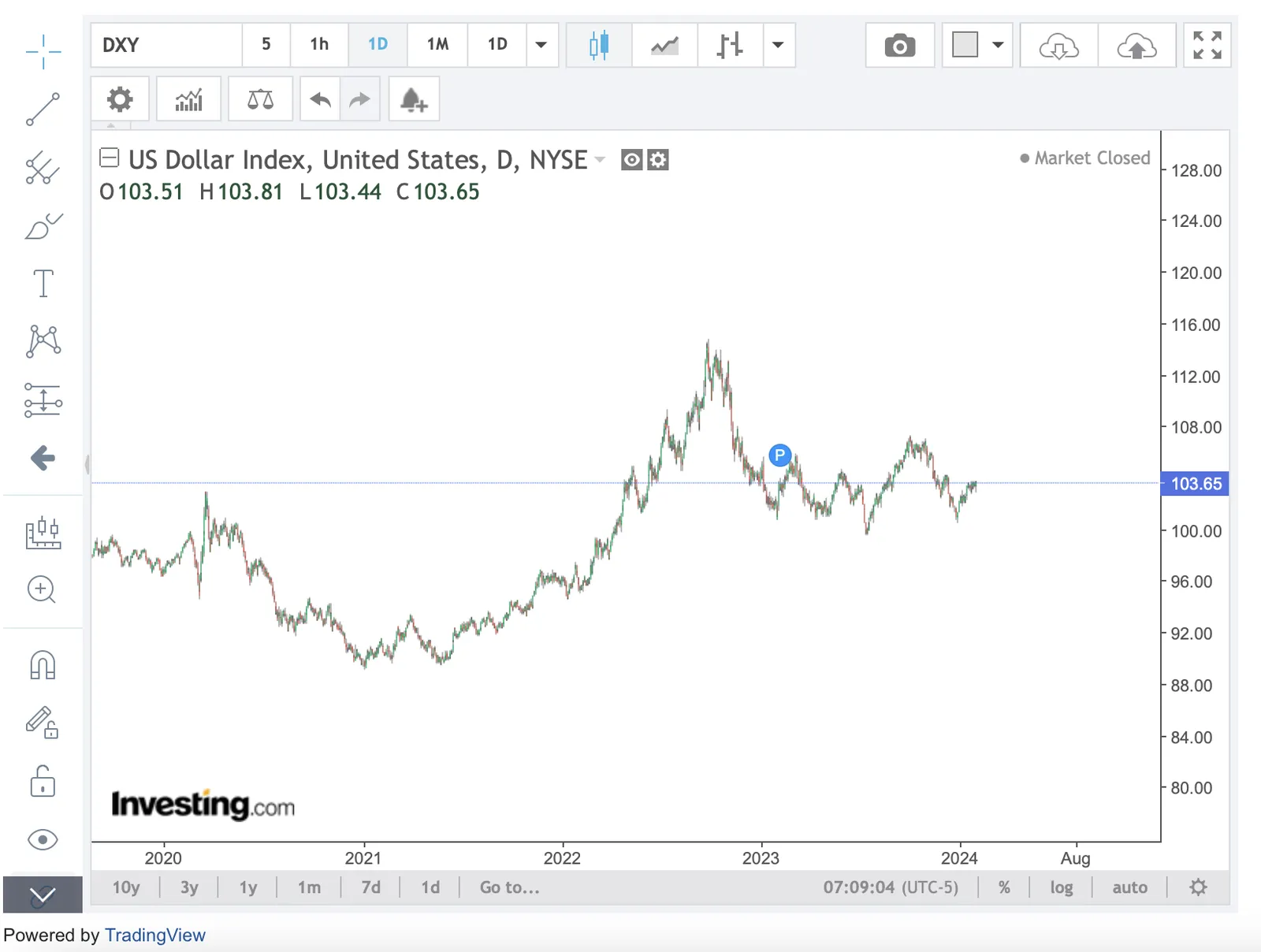Switch to area chart style

(664, 45)
